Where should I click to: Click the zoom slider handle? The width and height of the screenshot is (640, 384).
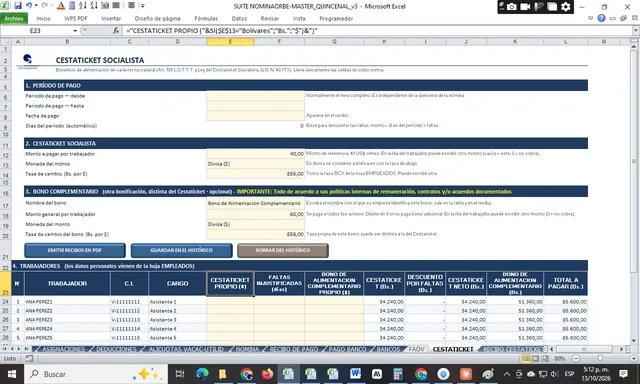pos(600,359)
